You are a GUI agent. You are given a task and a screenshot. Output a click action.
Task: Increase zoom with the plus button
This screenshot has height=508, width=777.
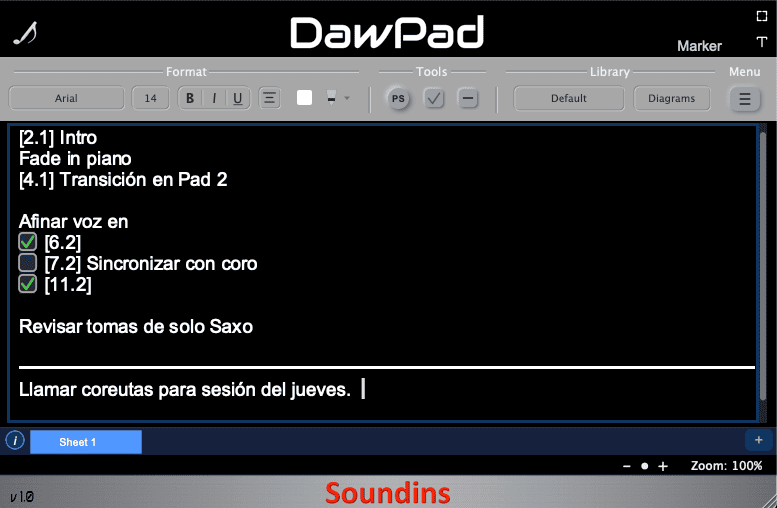(663, 466)
